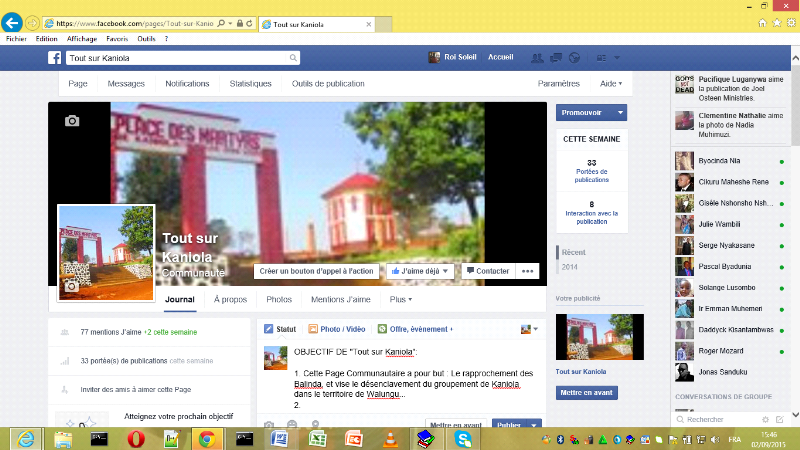Image resolution: width=800 pixels, height=450 pixels.
Task: Open chat settings gear icon
Action: tap(765, 419)
